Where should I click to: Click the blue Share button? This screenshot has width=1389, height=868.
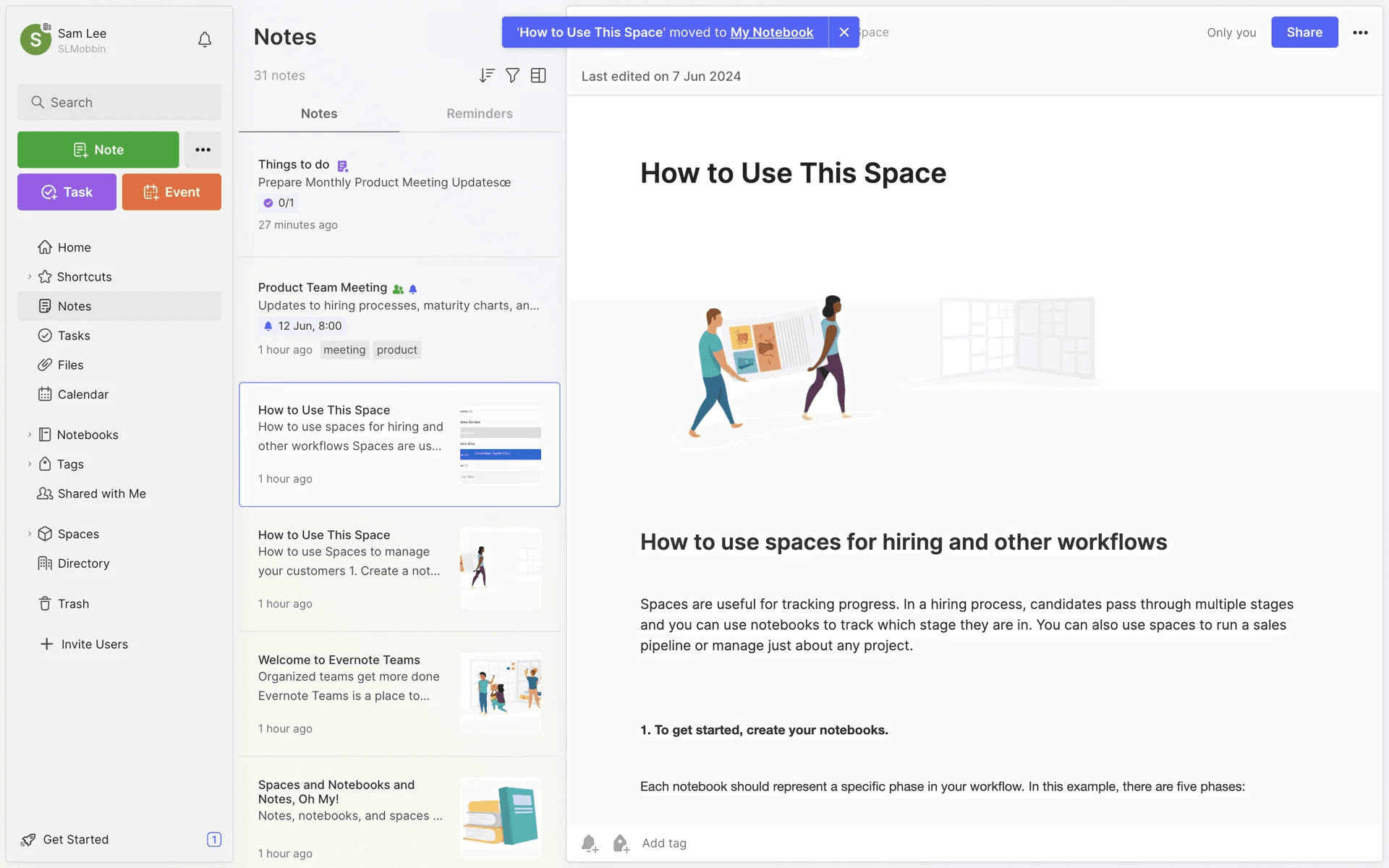click(1304, 33)
